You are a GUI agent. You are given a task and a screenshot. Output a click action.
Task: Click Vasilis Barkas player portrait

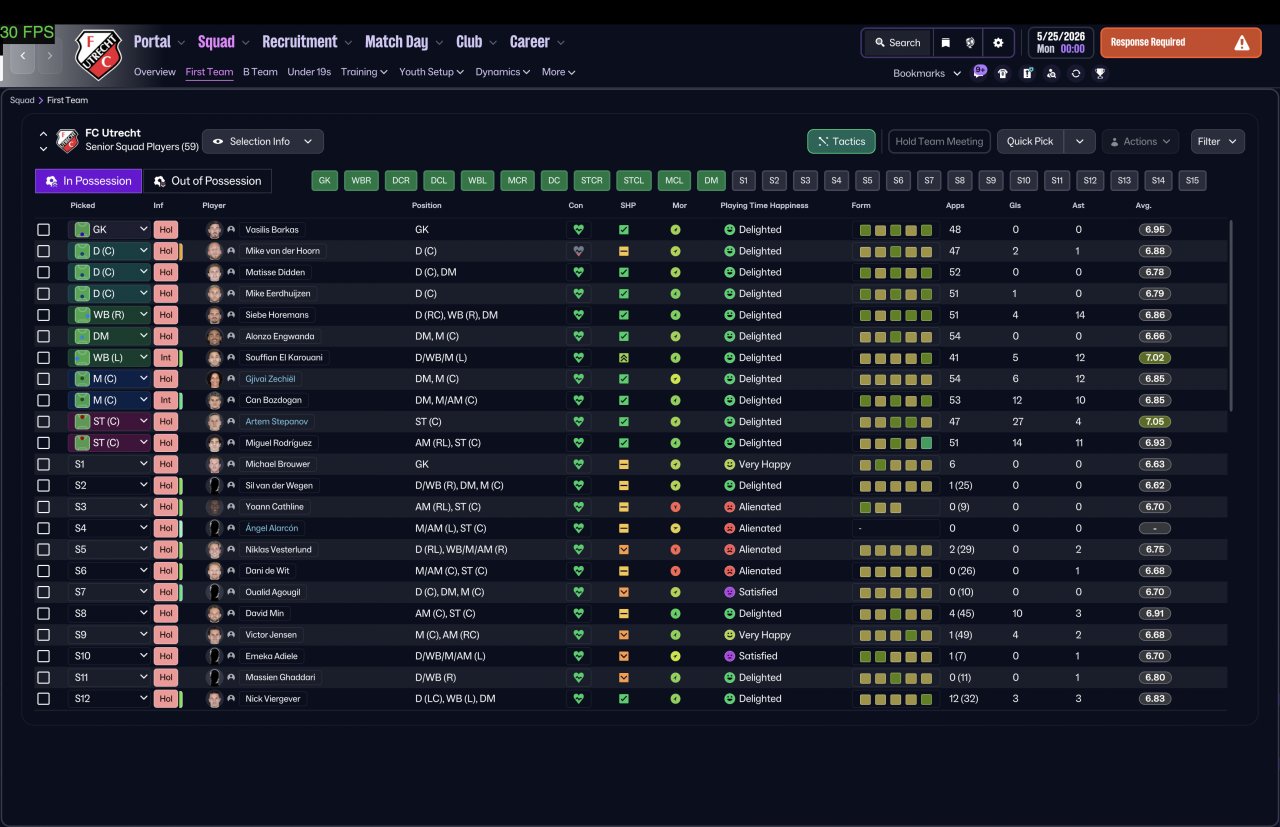coord(214,229)
